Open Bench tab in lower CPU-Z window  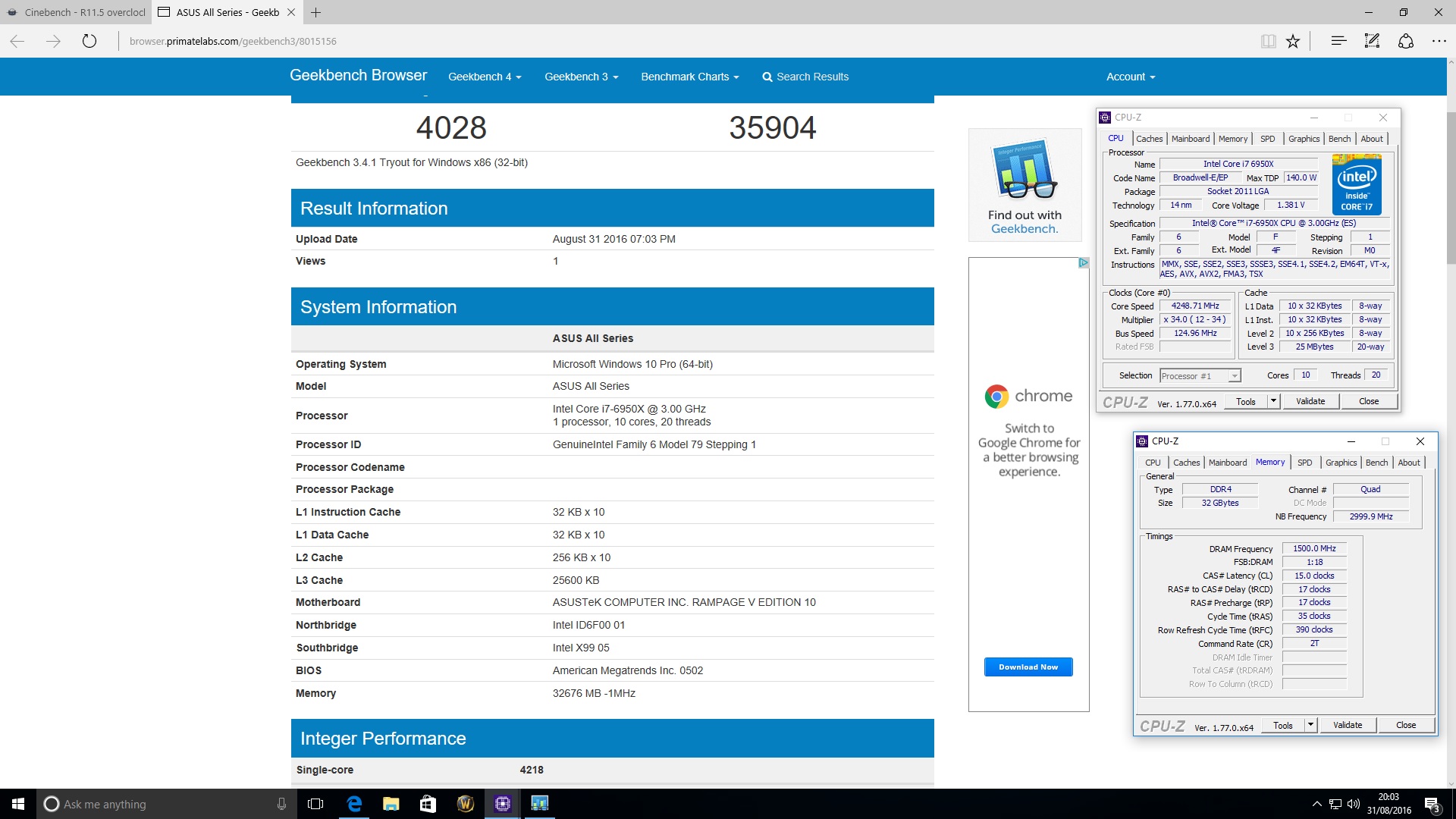[1376, 463]
